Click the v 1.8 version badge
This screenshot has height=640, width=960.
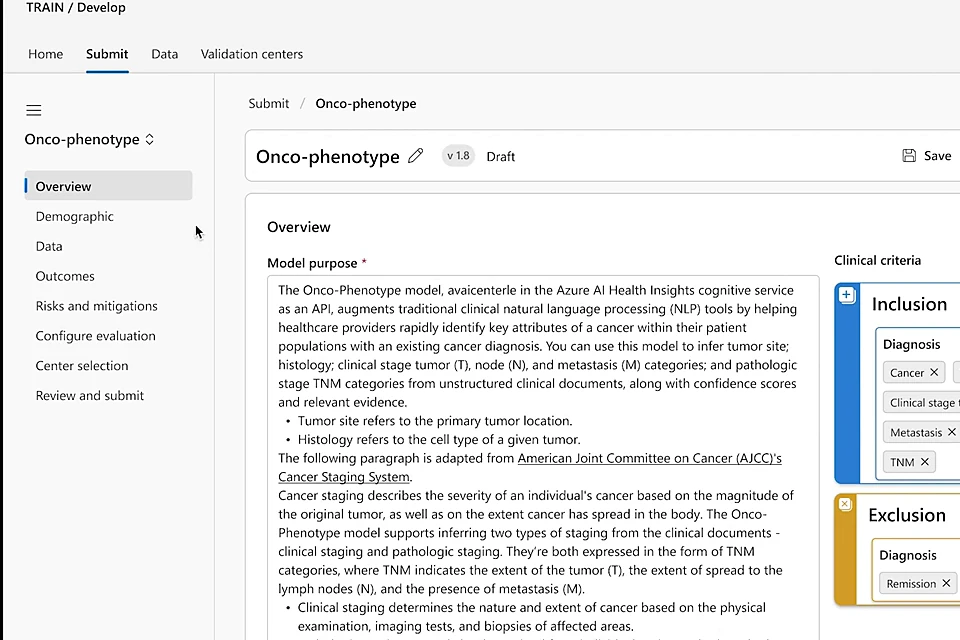pos(458,156)
